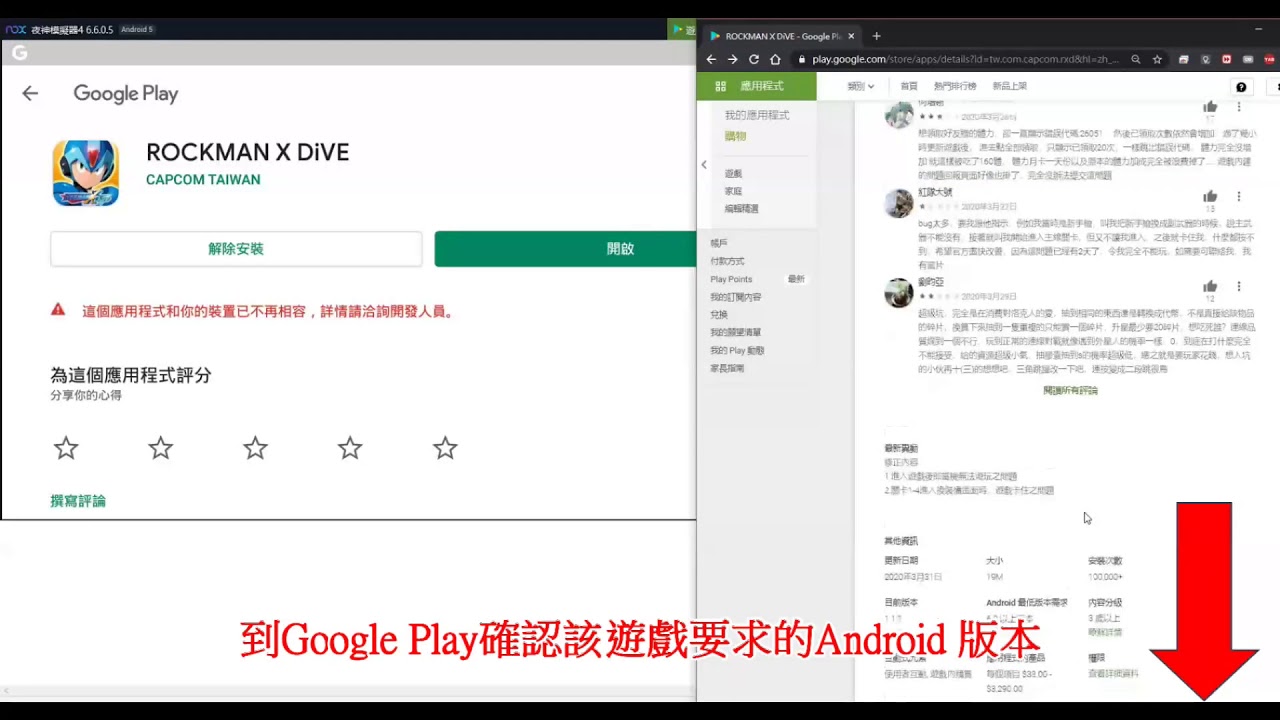Rate the app three stars
The image size is (1280, 720).
tap(255, 448)
